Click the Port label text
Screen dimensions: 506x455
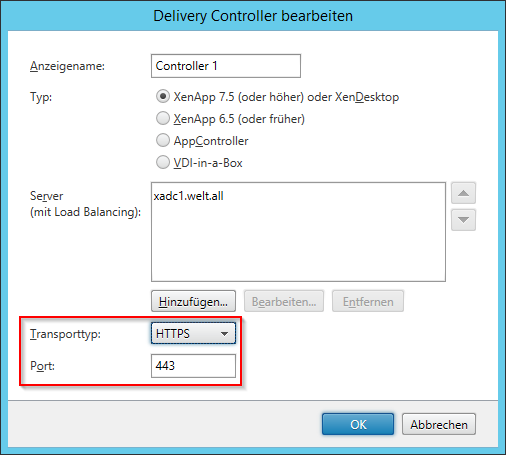42,366
